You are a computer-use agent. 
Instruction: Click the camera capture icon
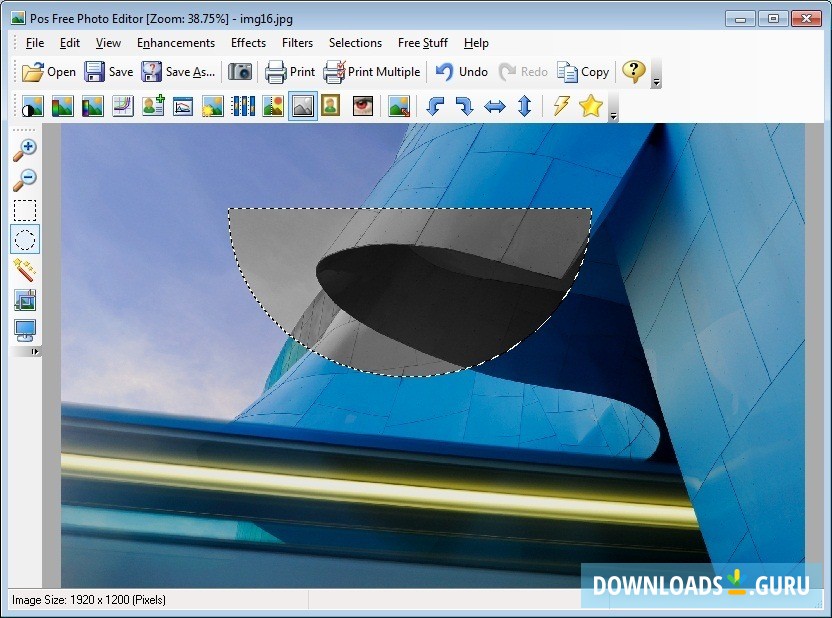coord(240,72)
